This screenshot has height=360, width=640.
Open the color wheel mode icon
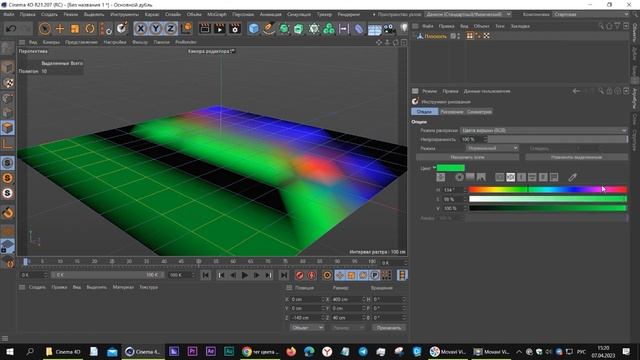[x=460, y=177]
